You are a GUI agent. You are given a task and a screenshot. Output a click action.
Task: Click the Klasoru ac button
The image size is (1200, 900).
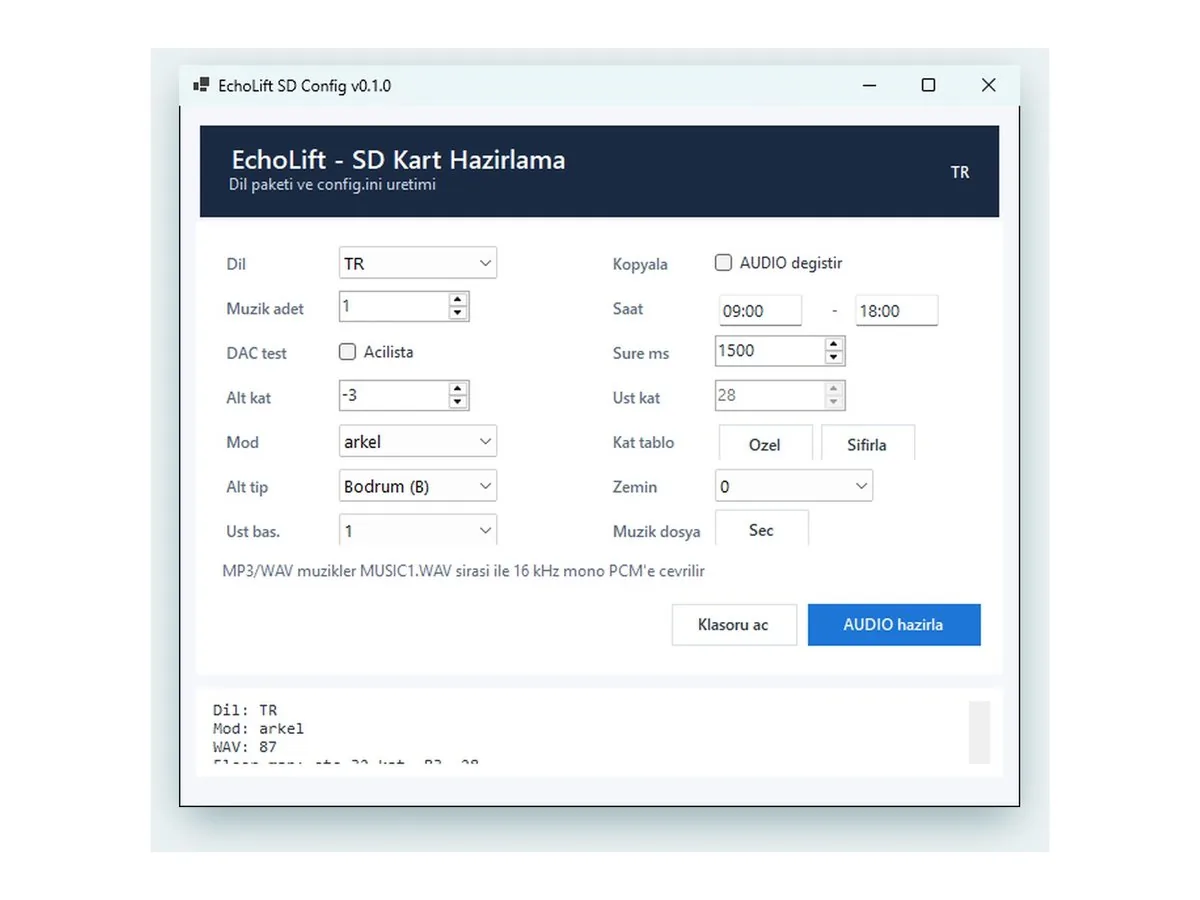(x=734, y=625)
